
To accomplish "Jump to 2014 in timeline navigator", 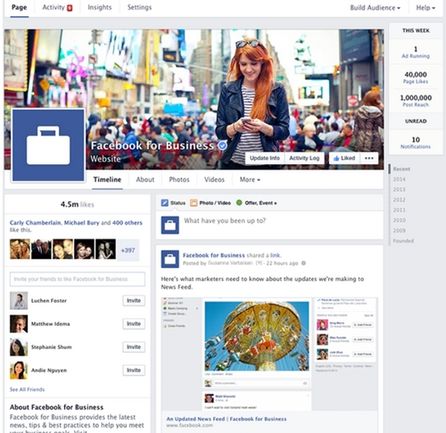I will (399, 179).
